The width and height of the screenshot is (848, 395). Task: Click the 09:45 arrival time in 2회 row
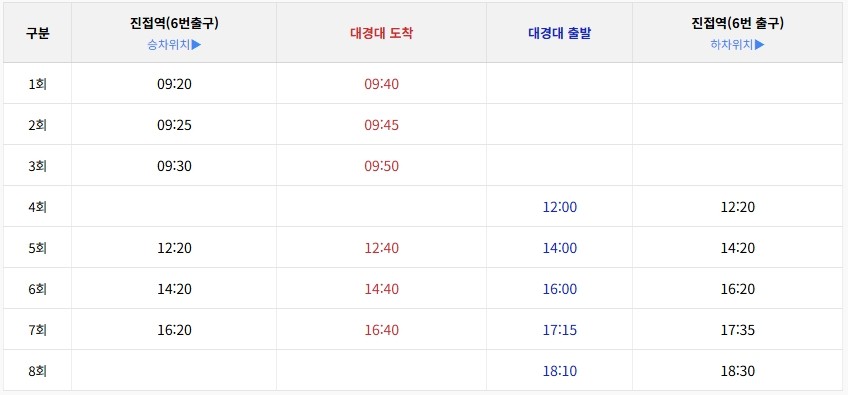pyautogui.click(x=381, y=125)
